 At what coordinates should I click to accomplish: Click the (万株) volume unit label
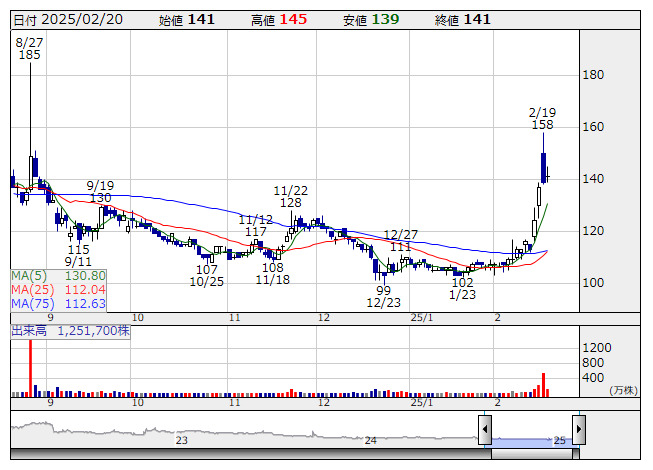coord(623,390)
